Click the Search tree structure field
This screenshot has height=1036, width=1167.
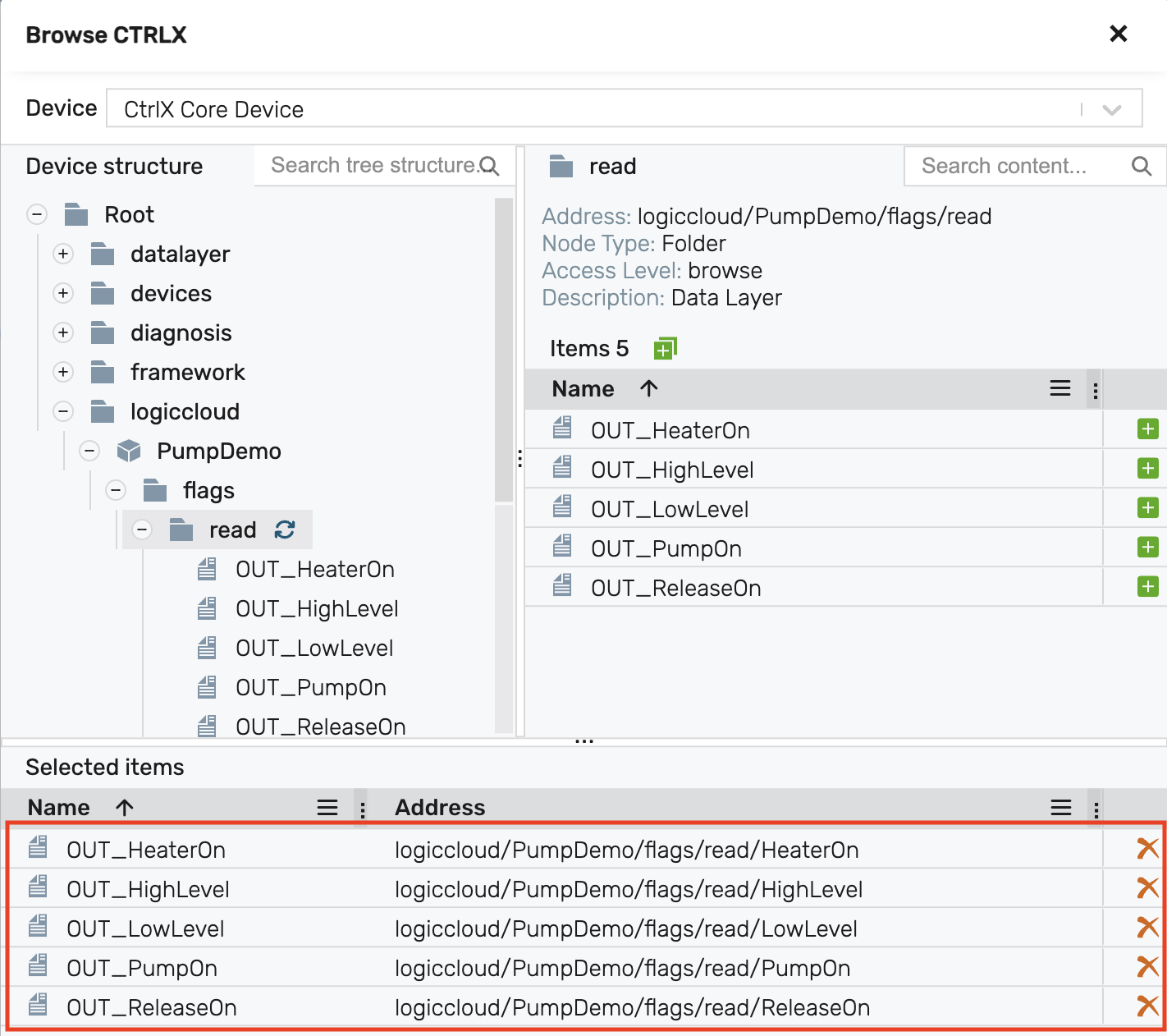[373, 166]
